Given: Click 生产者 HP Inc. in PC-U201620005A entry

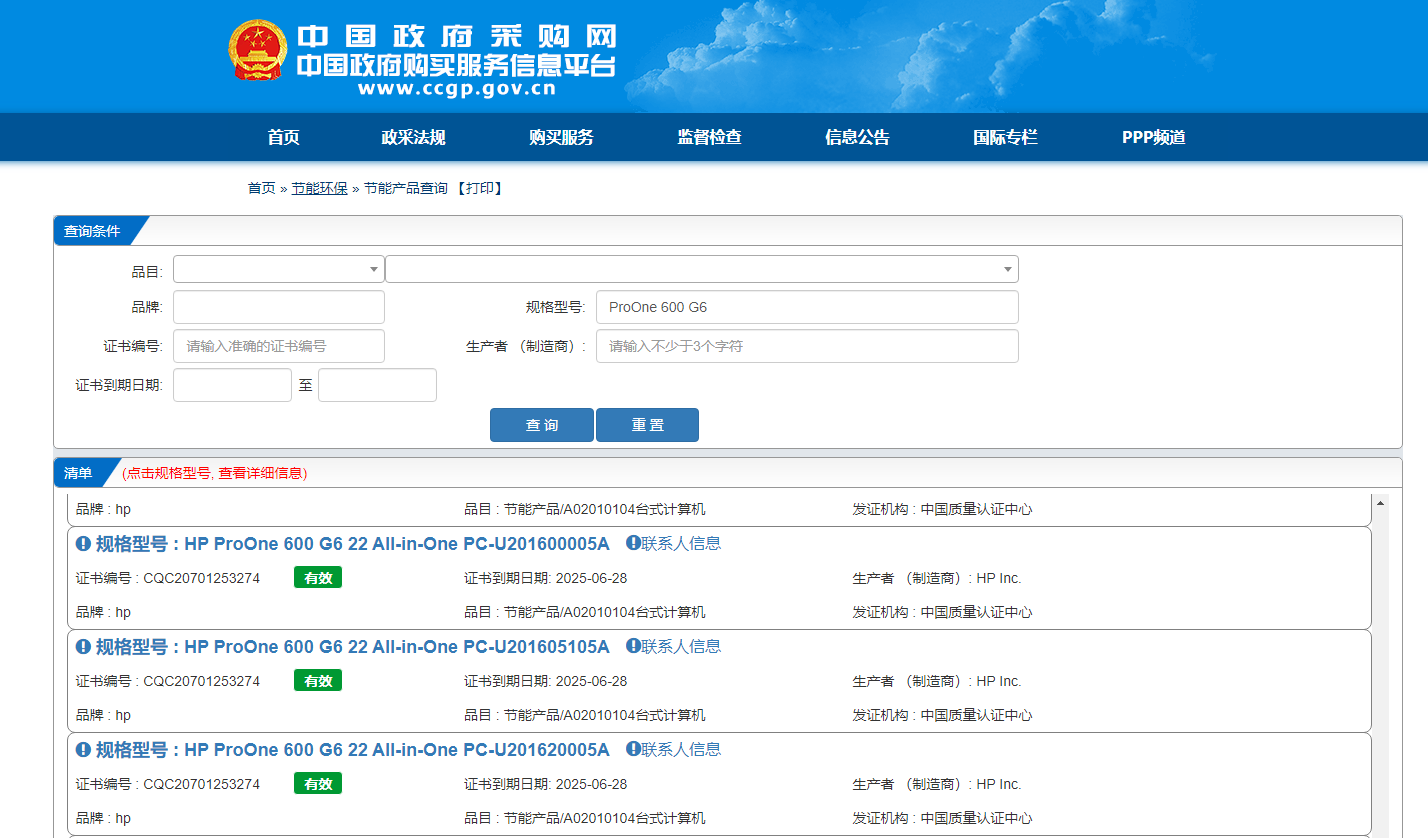Looking at the screenshot, I should pyautogui.click(x=937, y=784).
